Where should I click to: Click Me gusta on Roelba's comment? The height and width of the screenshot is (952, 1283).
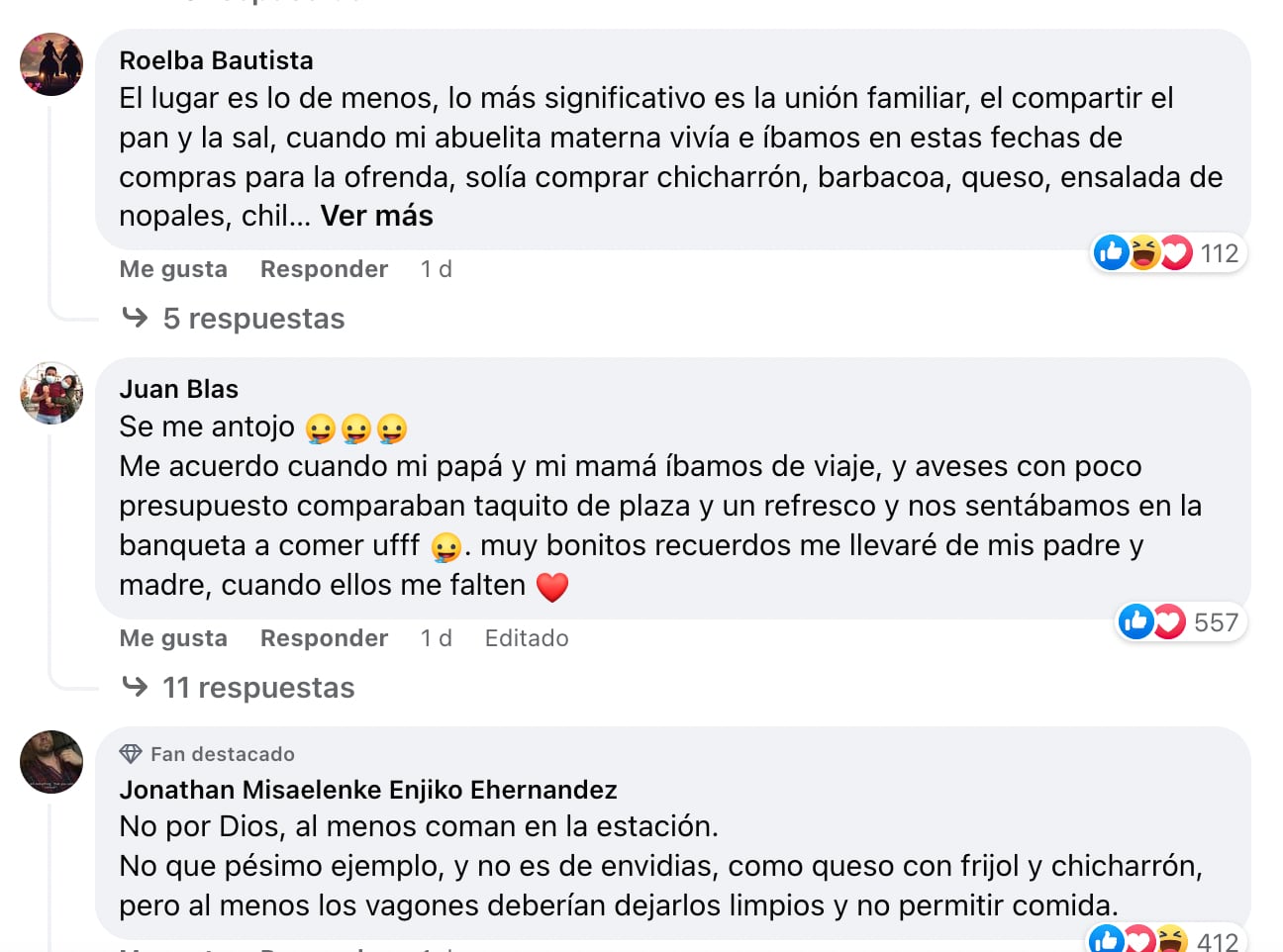click(173, 268)
